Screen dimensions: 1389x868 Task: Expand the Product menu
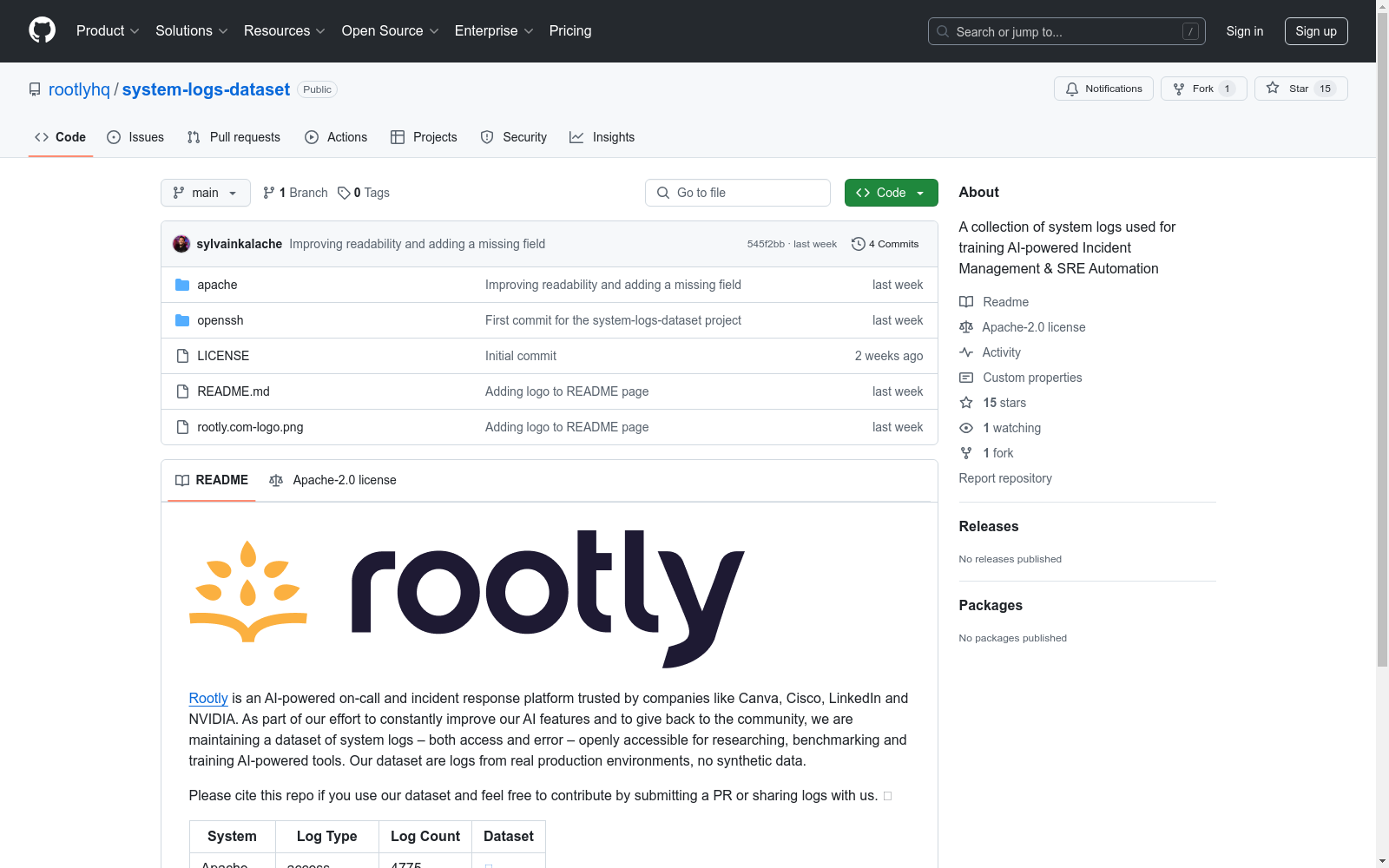coord(108,30)
